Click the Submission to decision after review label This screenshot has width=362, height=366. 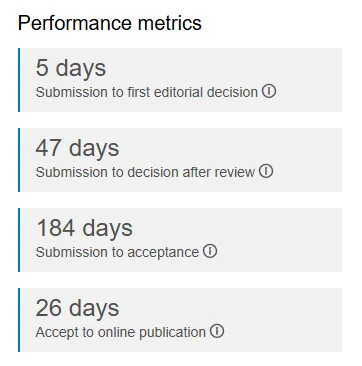click(145, 172)
